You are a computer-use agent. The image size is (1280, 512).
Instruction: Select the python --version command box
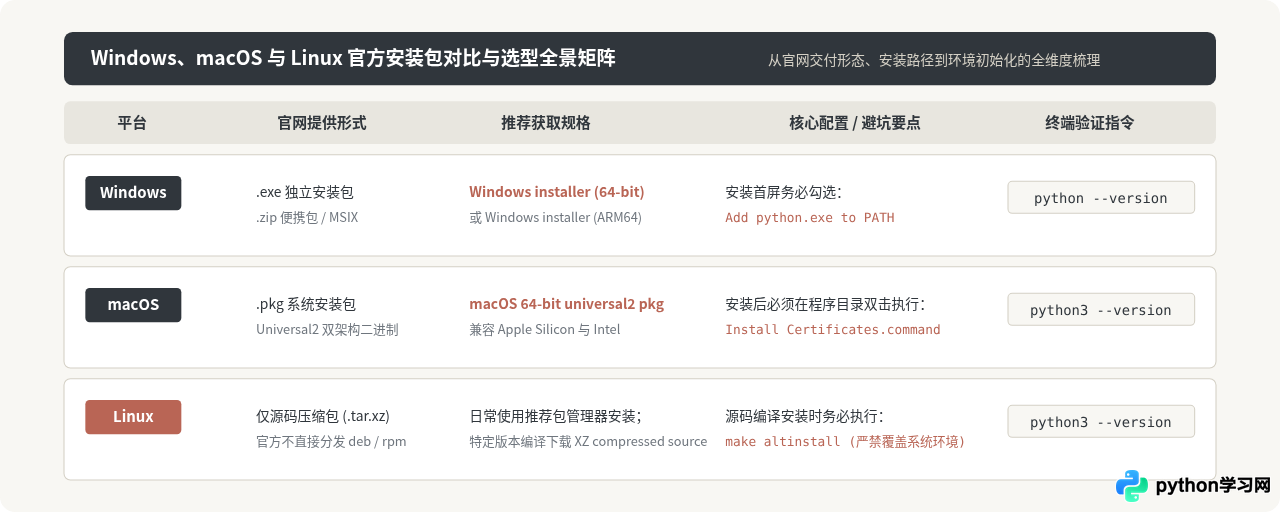coord(1101,198)
